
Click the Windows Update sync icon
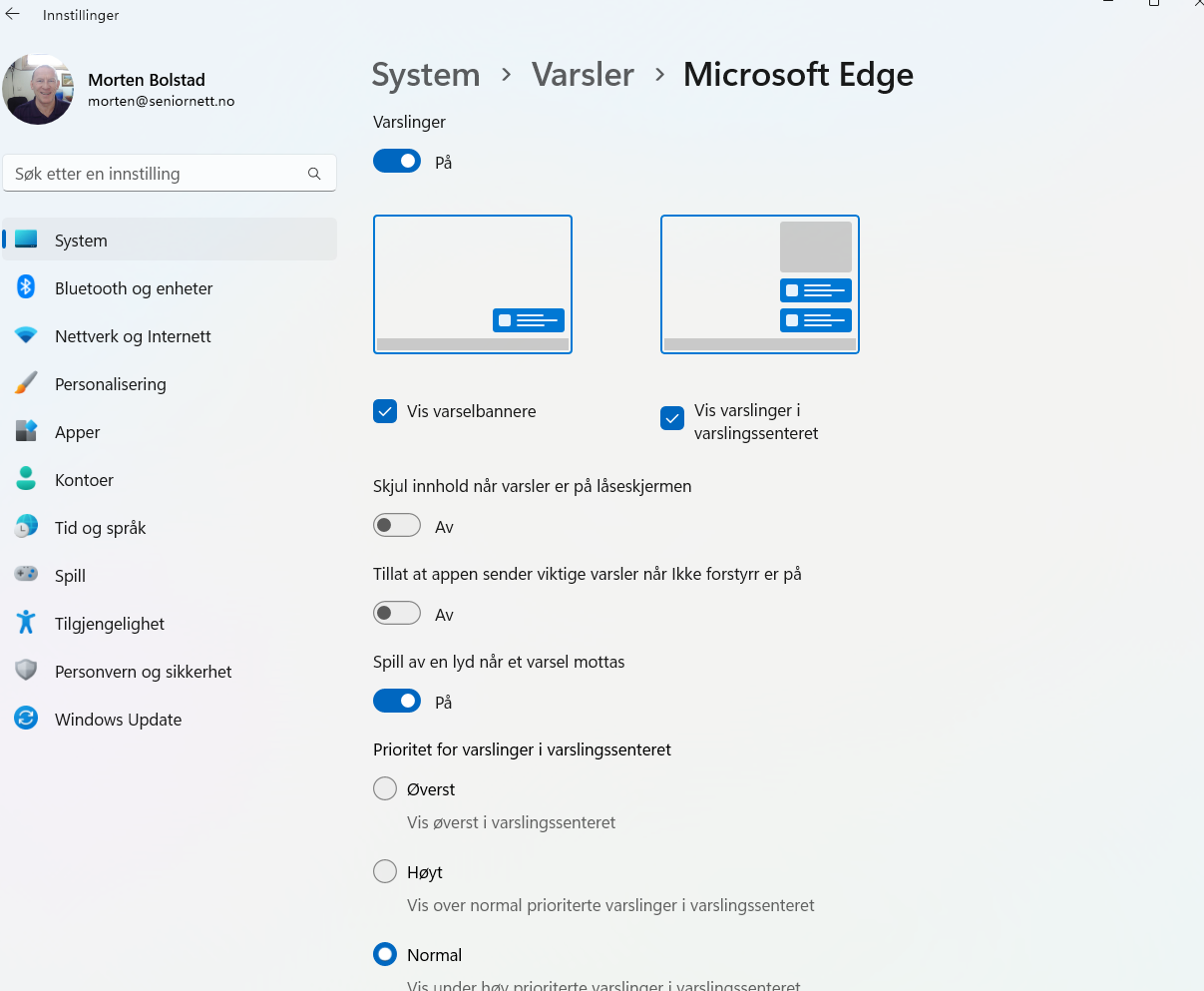(x=26, y=719)
